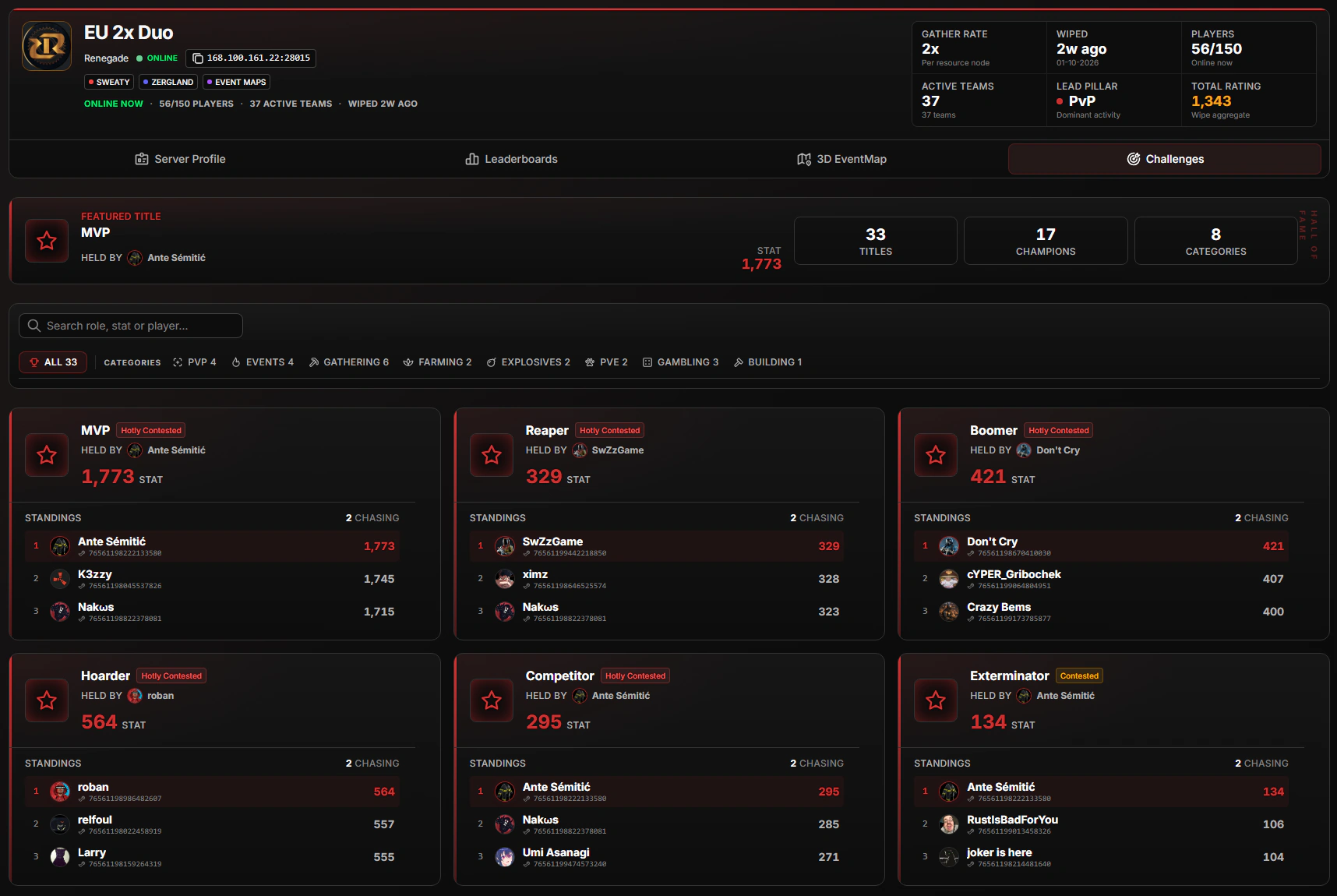Copy the server IP 168.100.161.22:28015

point(251,58)
